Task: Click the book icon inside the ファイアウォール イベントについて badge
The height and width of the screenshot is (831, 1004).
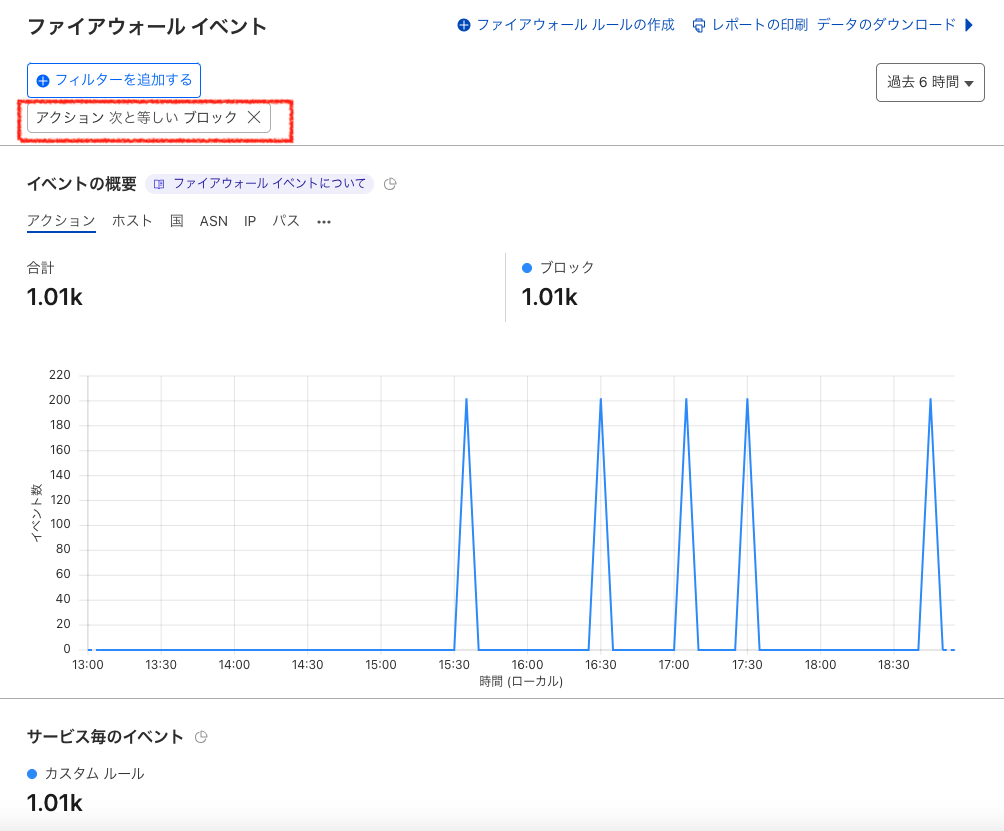Action: (159, 184)
